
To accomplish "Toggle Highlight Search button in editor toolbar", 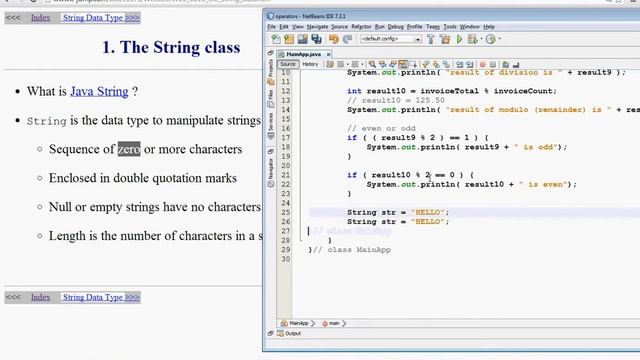I will point(403,64).
